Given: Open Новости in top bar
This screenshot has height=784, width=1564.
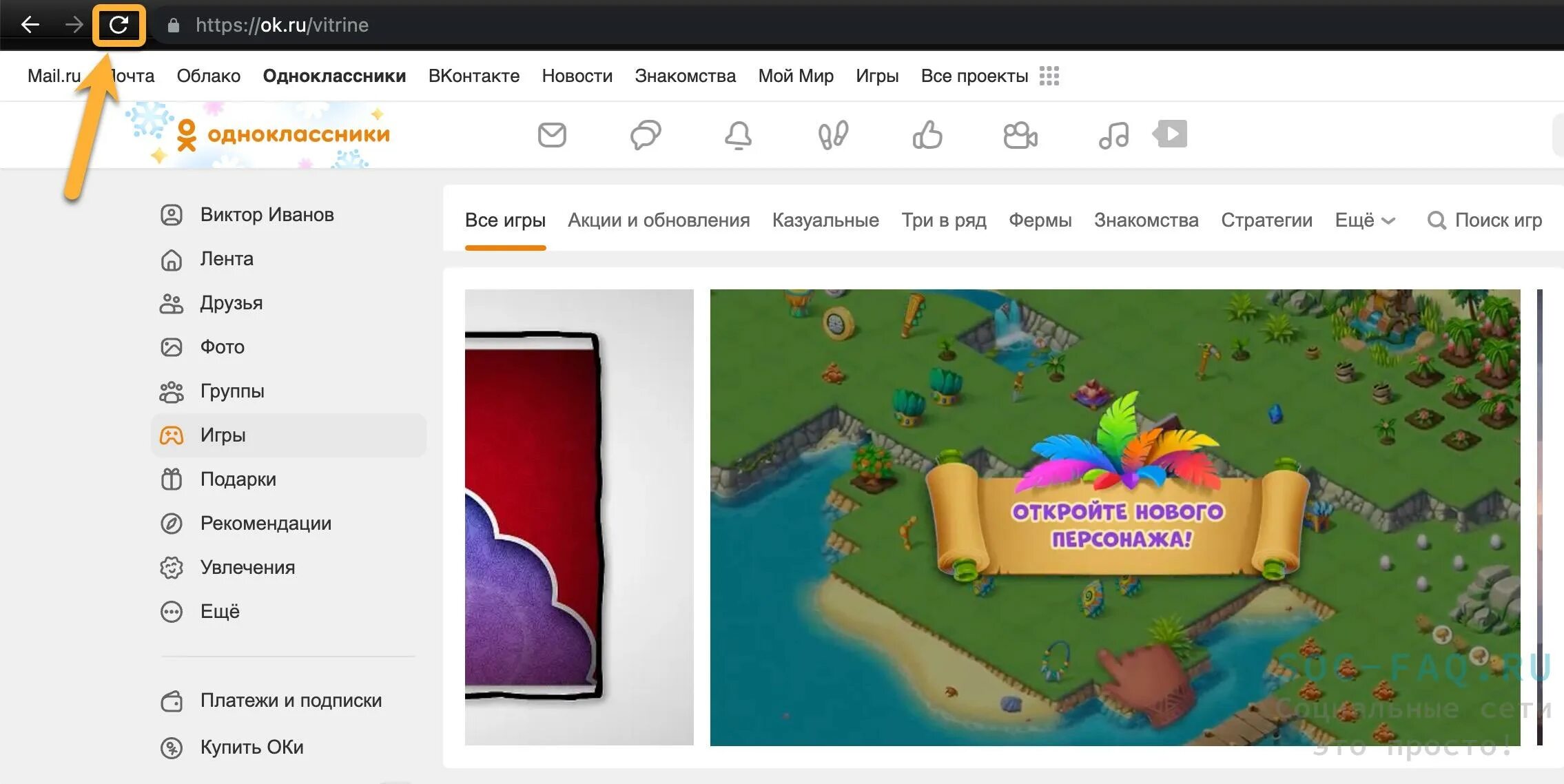Looking at the screenshot, I should tap(577, 76).
